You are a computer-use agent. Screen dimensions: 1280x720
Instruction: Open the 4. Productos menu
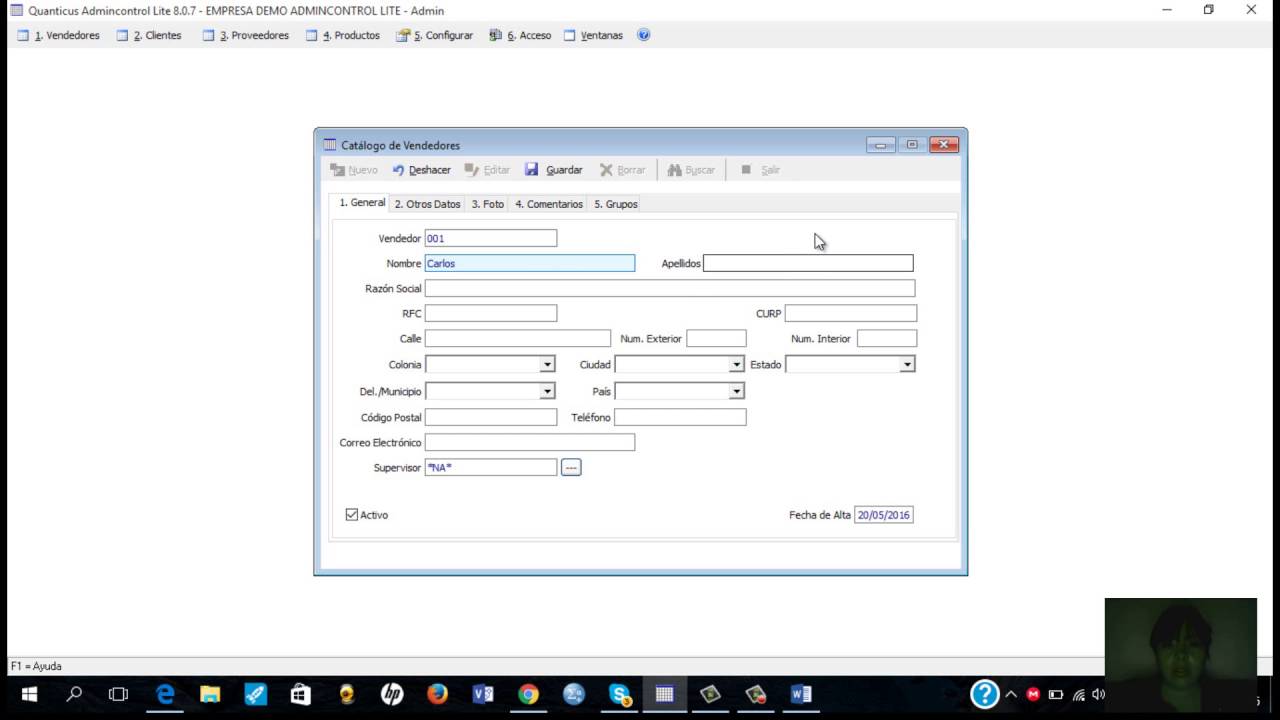coord(342,35)
